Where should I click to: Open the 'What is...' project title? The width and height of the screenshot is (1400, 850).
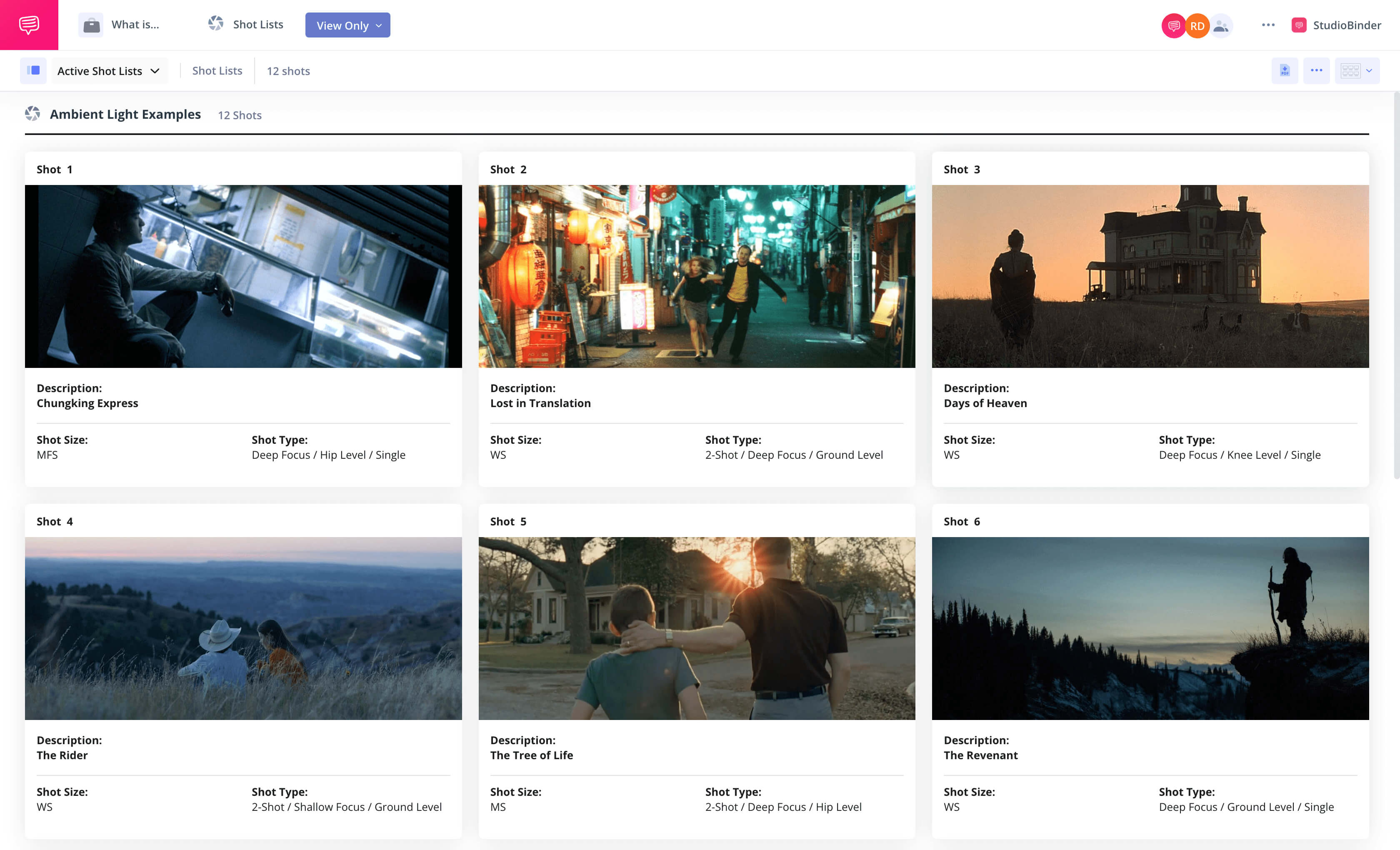click(x=135, y=25)
